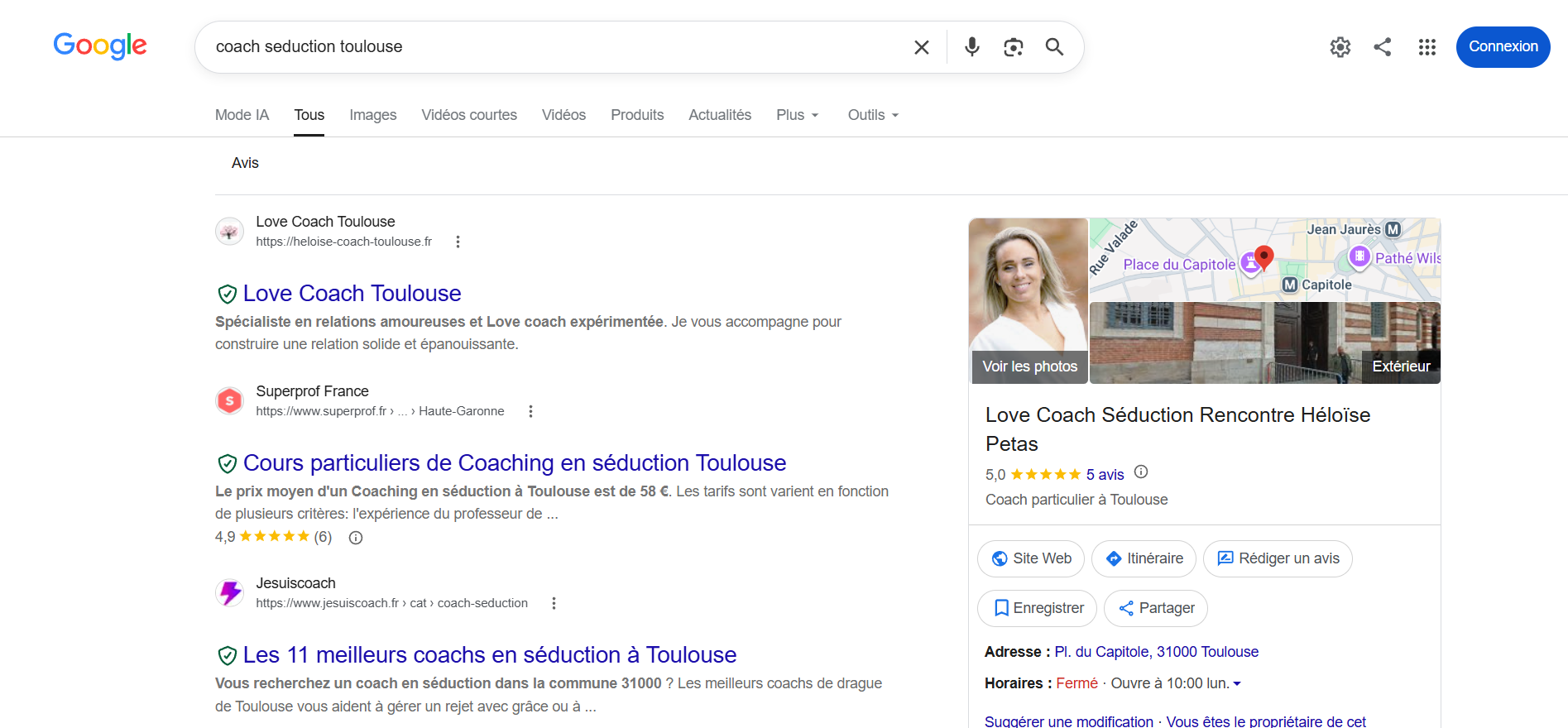The image size is (1568, 728).
Task: Click shield icon beside Les 11 meilleurs title
Action: [227, 655]
